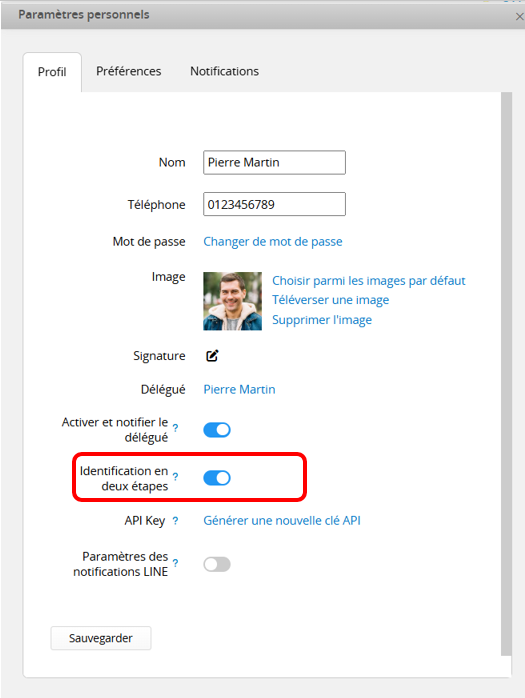The image size is (525, 698).
Task: Click help icon beside Identification en deux étapes
Action: coord(175,477)
